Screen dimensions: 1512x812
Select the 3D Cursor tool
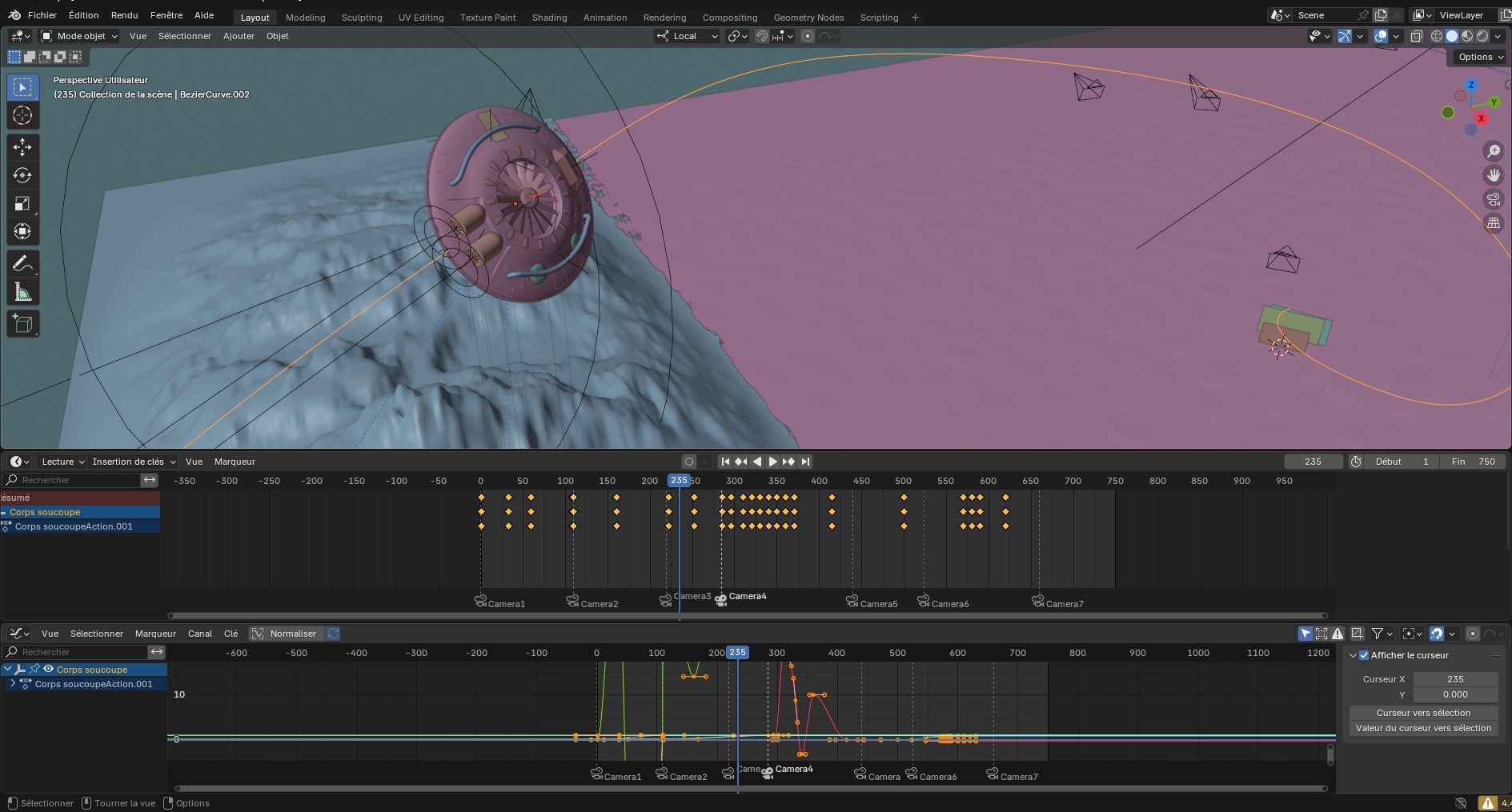(22, 115)
